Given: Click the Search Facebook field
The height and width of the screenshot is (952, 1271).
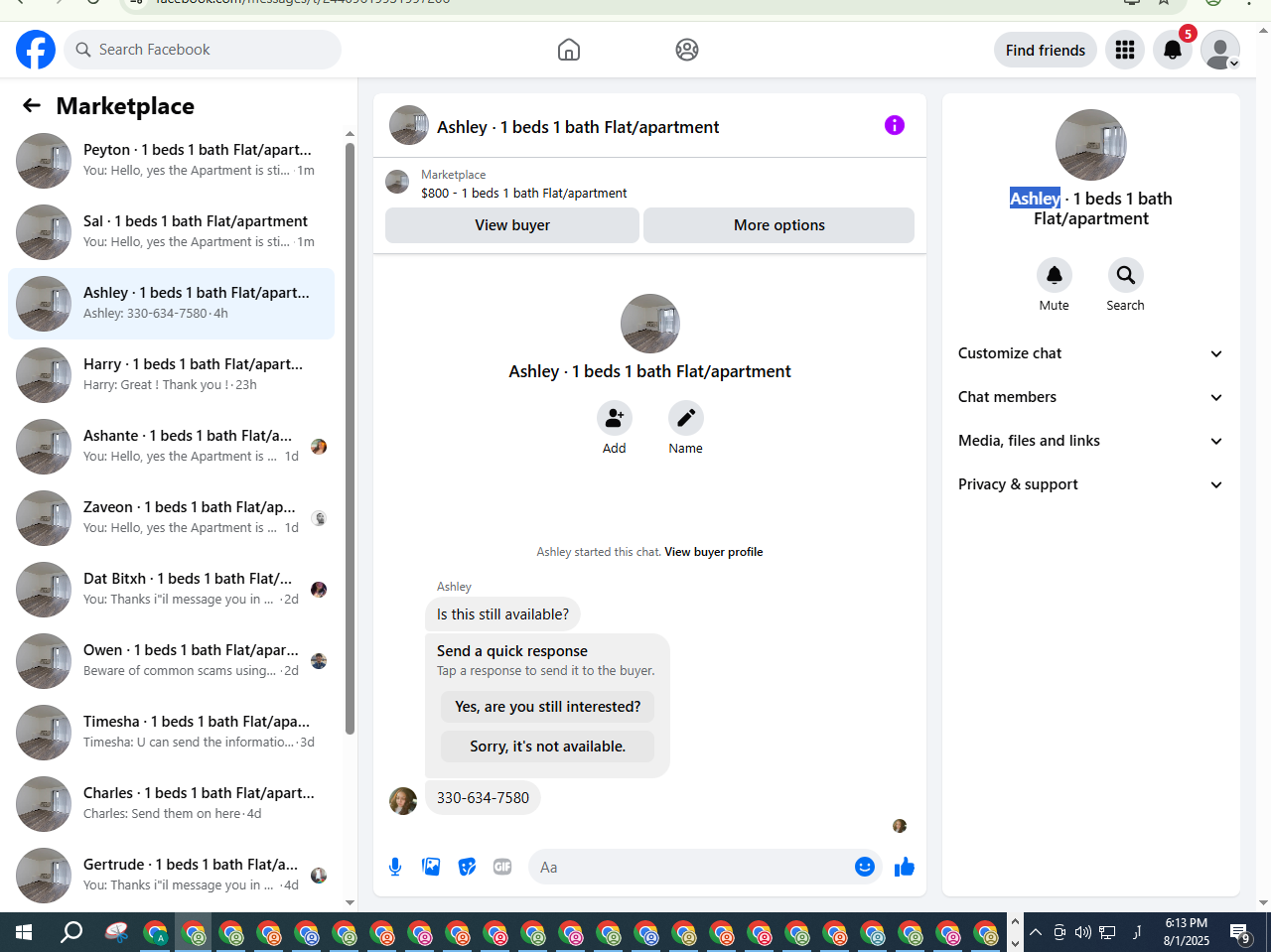Looking at the screenshot, I should [x=203, y=50].
